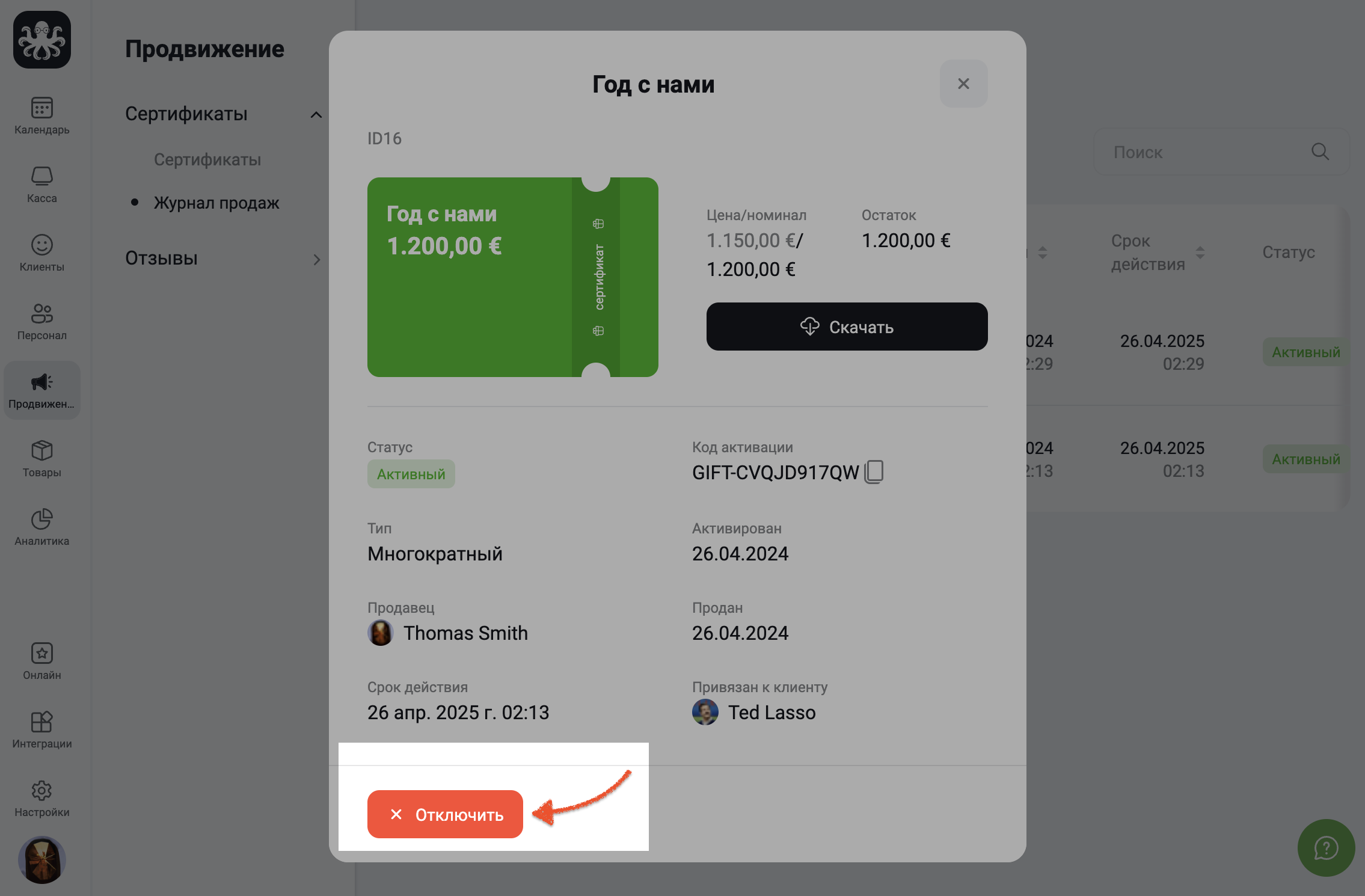Collapse the Сертификаты section chevron
The image size is (1365, 896).
pyautogui.click(x=316, y=115)
